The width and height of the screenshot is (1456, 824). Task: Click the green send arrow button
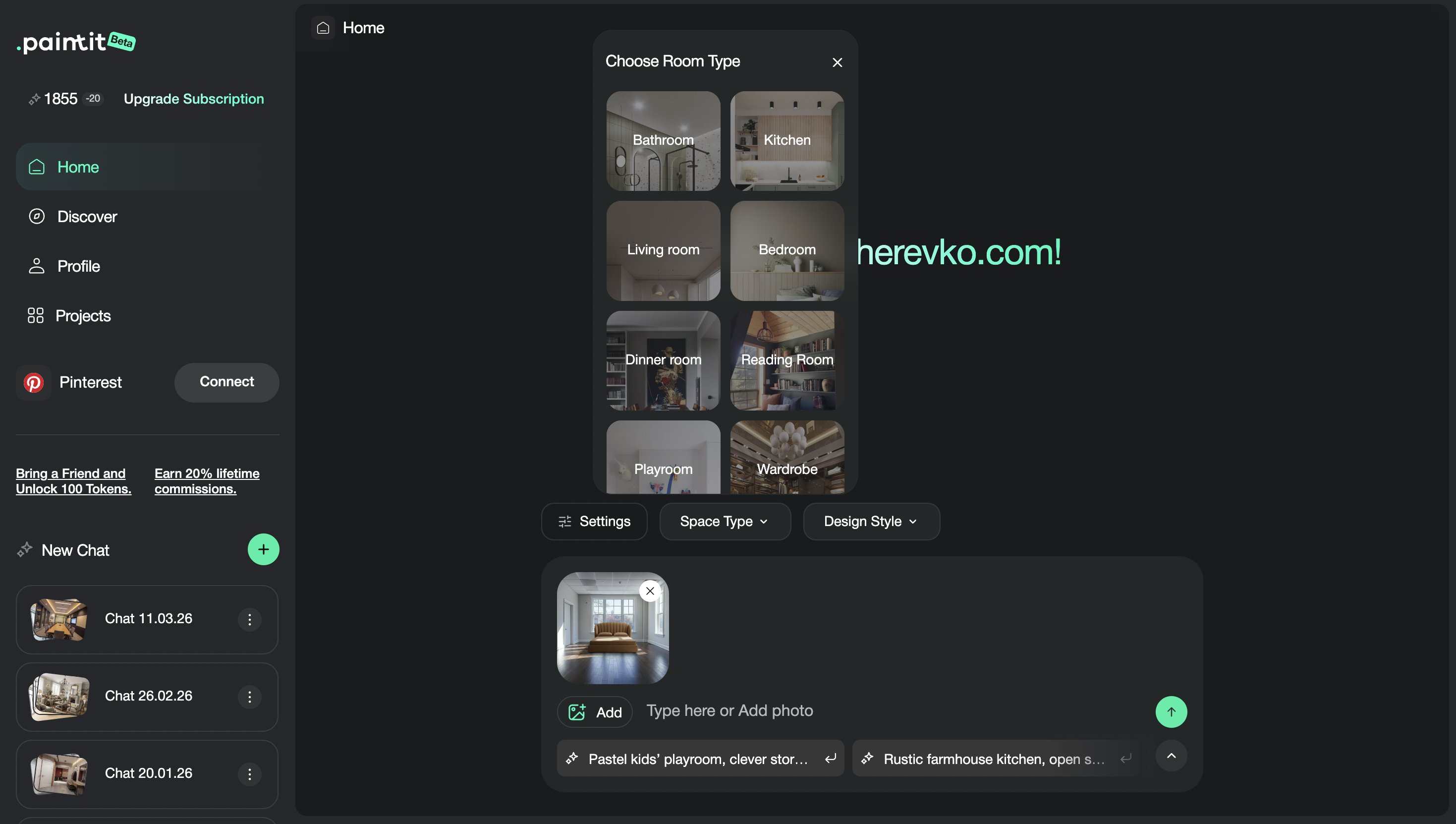click(x=1171, y=711)
